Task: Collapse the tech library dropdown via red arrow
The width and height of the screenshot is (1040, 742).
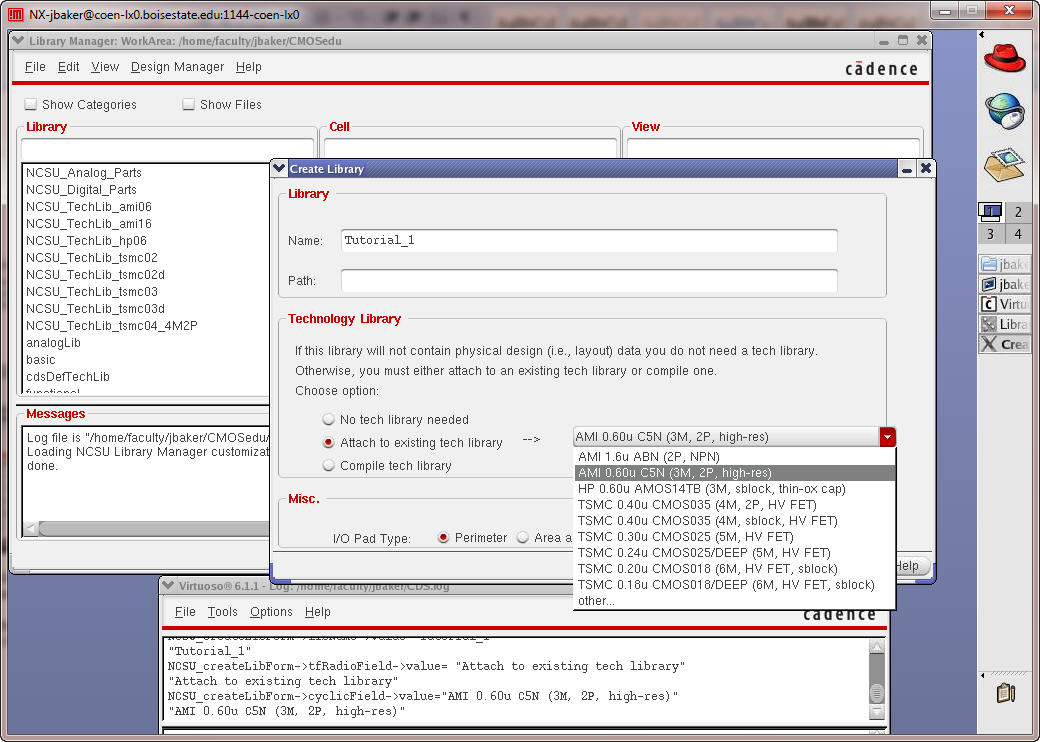Action: point(887,437)
